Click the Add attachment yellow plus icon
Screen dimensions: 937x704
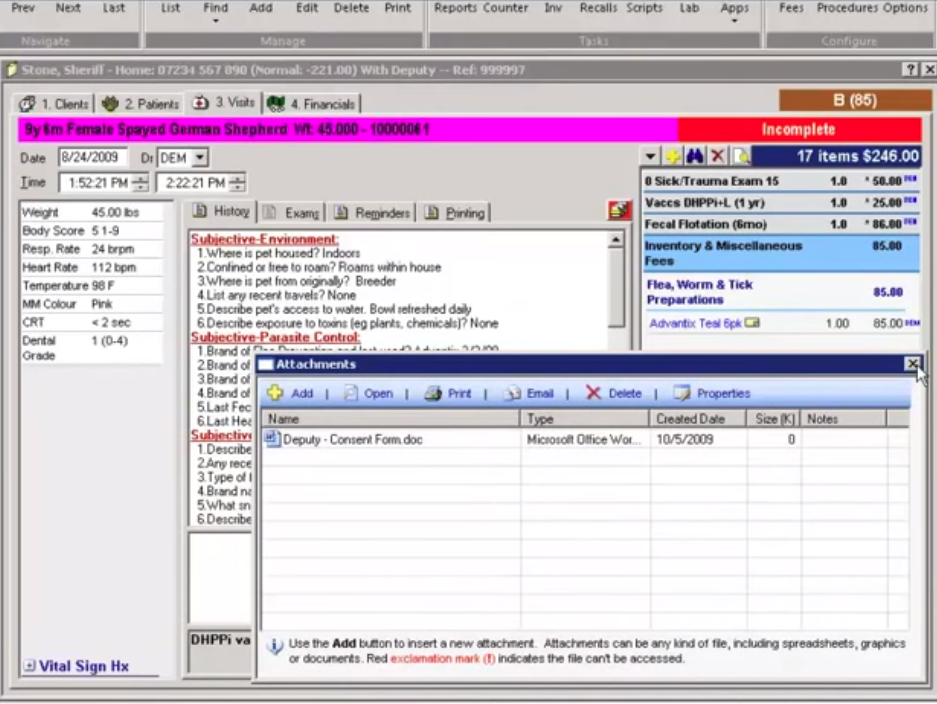pyautogui.click(x=275, y=393)
